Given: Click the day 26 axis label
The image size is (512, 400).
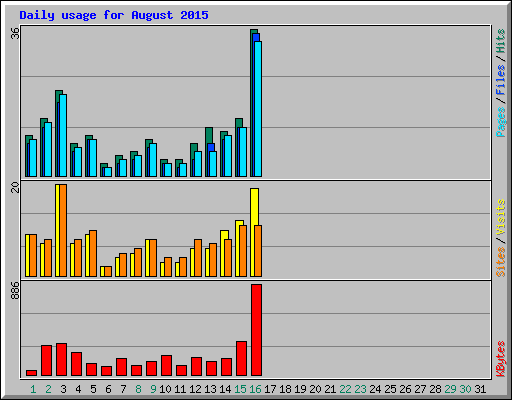Looking at the screenshot, I should click(405, 389).
